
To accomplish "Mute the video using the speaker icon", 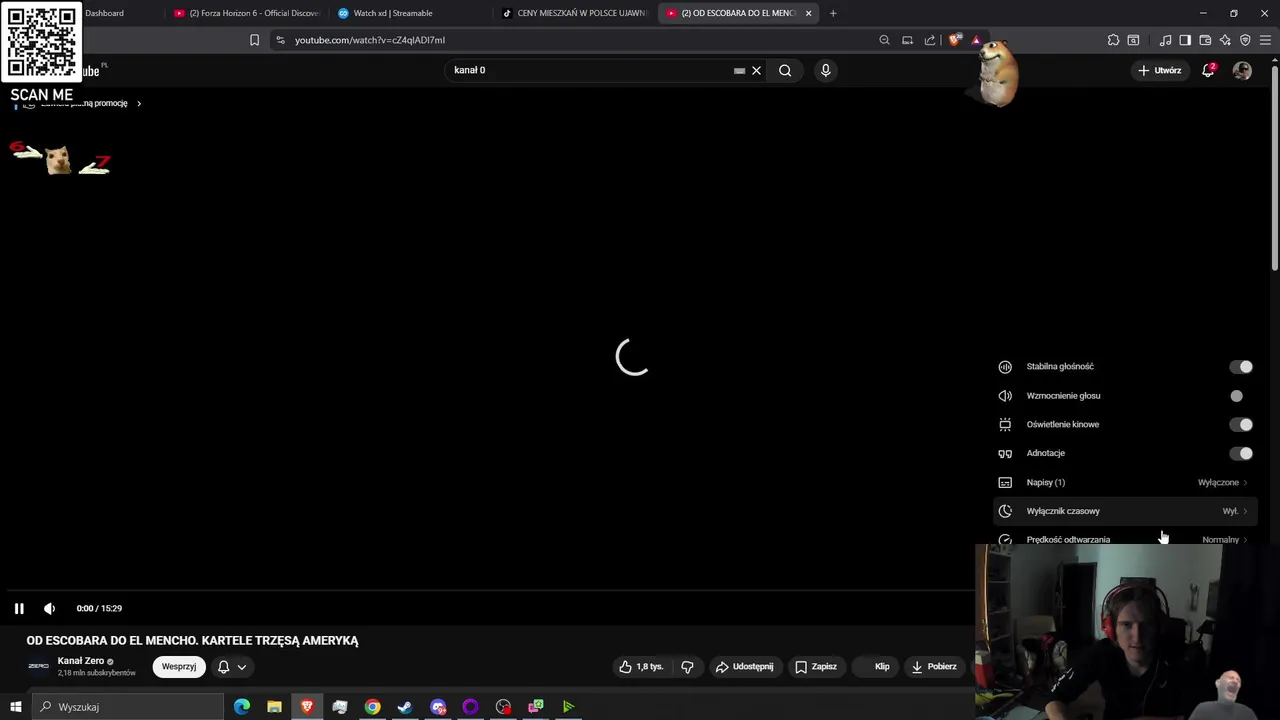I will pos(49,608).
